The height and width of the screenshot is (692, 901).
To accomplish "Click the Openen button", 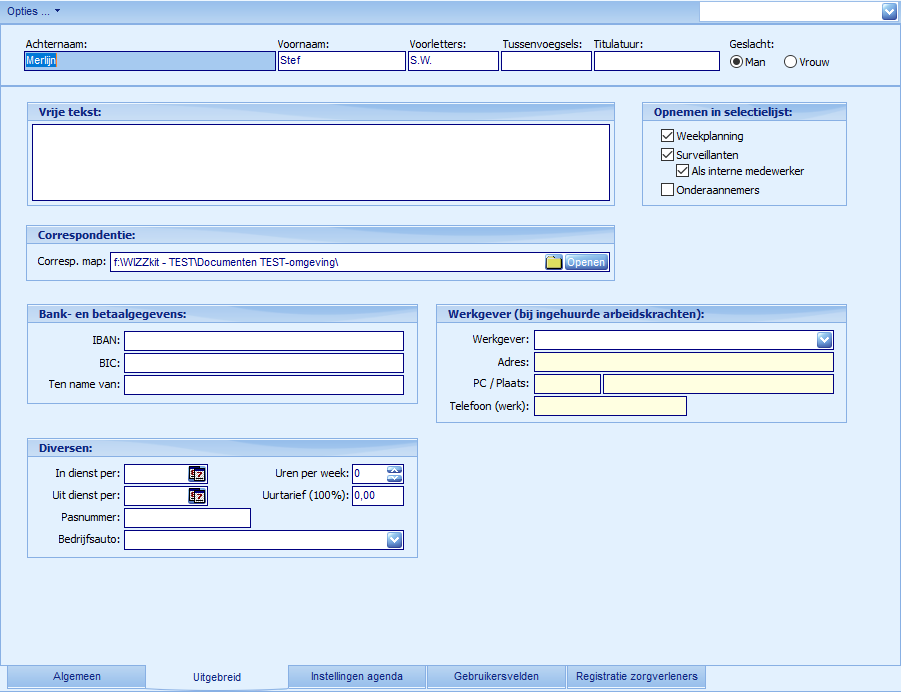I will (x=586, y=262).
